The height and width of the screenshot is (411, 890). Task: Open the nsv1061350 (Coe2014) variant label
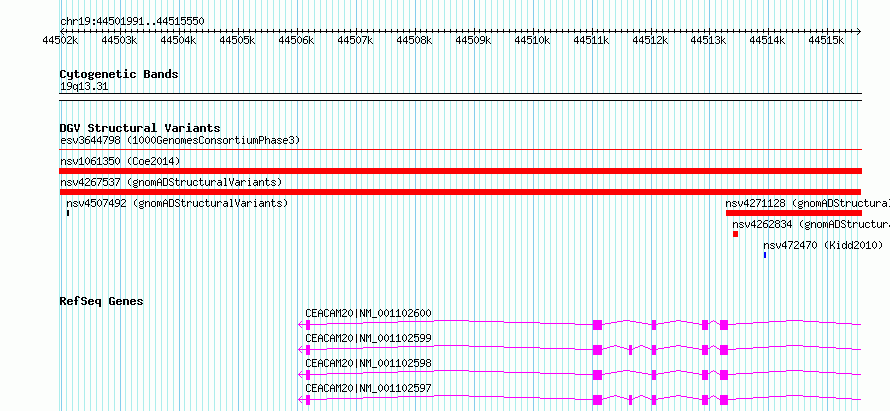(120, 162)
